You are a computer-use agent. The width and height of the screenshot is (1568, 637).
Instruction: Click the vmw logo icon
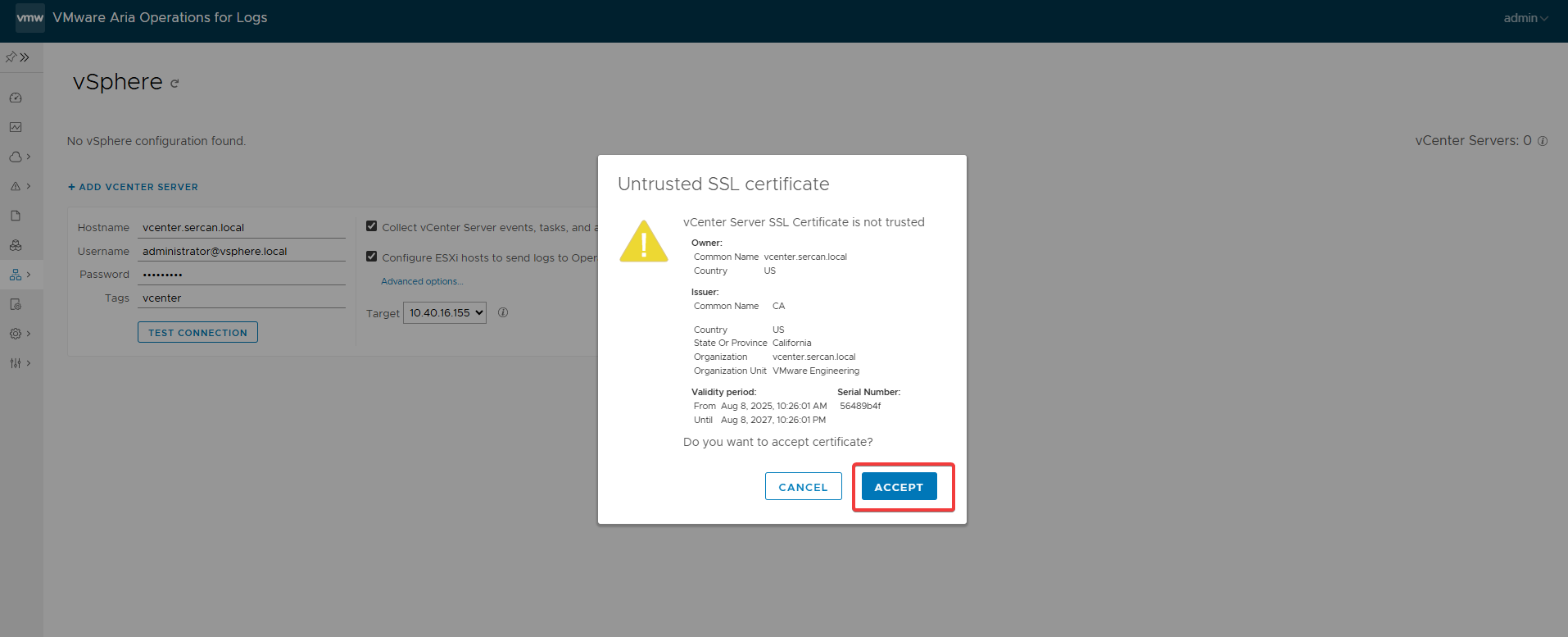tap(30, 17)
